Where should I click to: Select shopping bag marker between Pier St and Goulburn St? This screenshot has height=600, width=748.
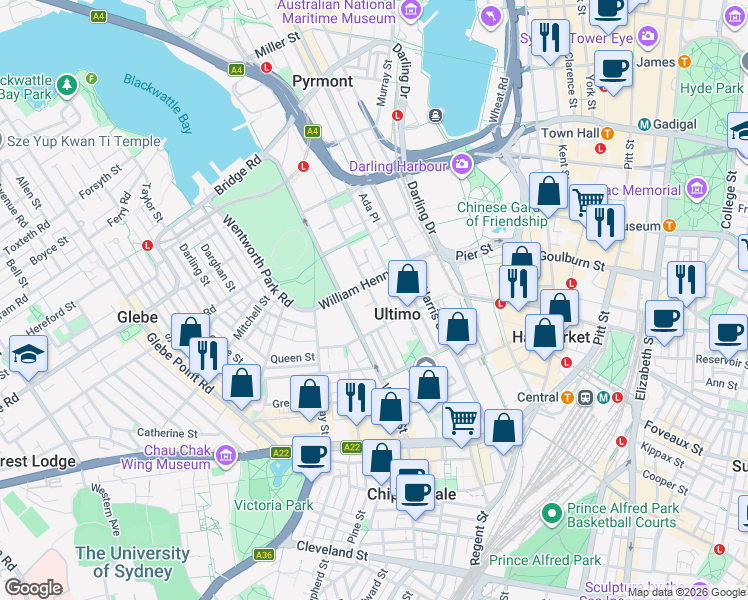pos(521,255)
